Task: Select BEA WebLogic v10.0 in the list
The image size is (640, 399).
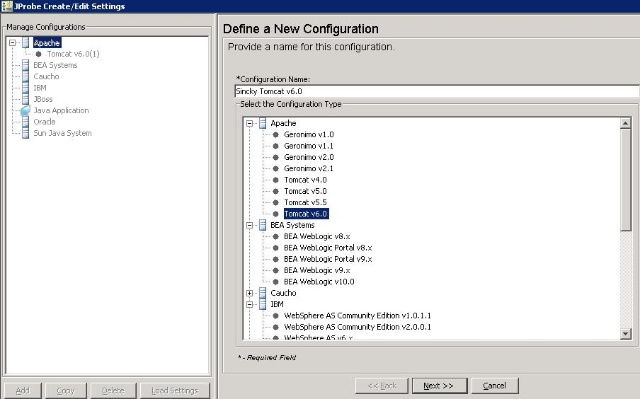Action: point(319,282)
